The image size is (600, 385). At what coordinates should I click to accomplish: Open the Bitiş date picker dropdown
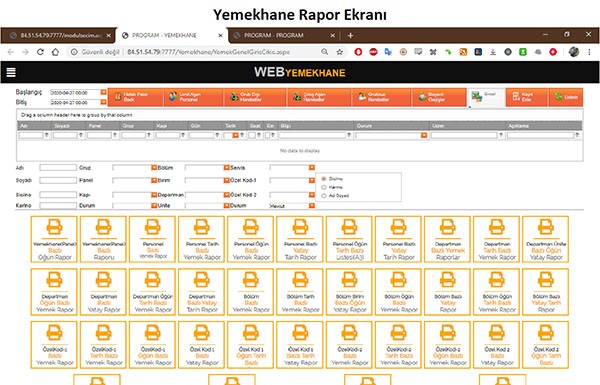[103, 102]
